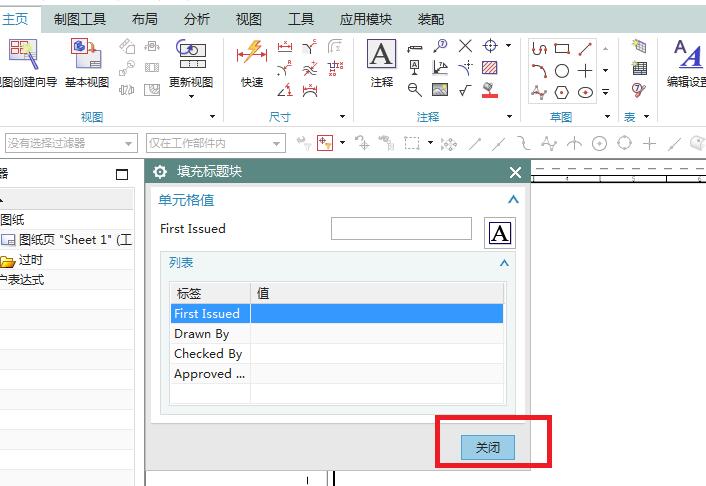Click the centerline target symbol icon
Image resolution: width=706 pixels, height=486 pixels.
click(x=491, y=46)
